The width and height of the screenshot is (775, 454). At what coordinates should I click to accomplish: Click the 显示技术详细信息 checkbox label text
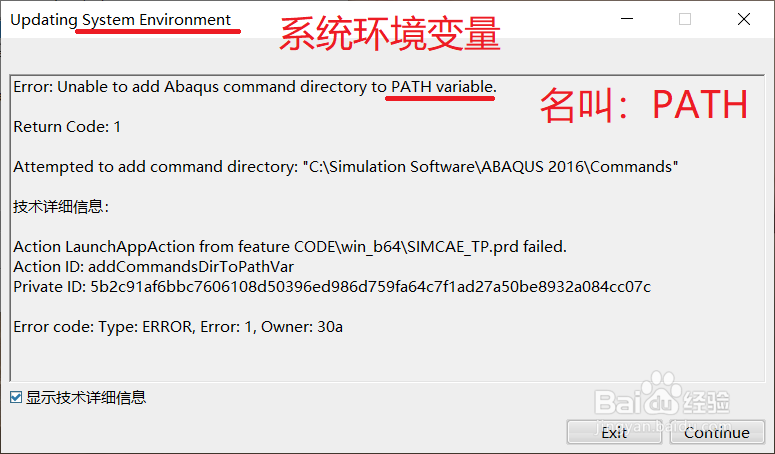(x=86, y=397)
